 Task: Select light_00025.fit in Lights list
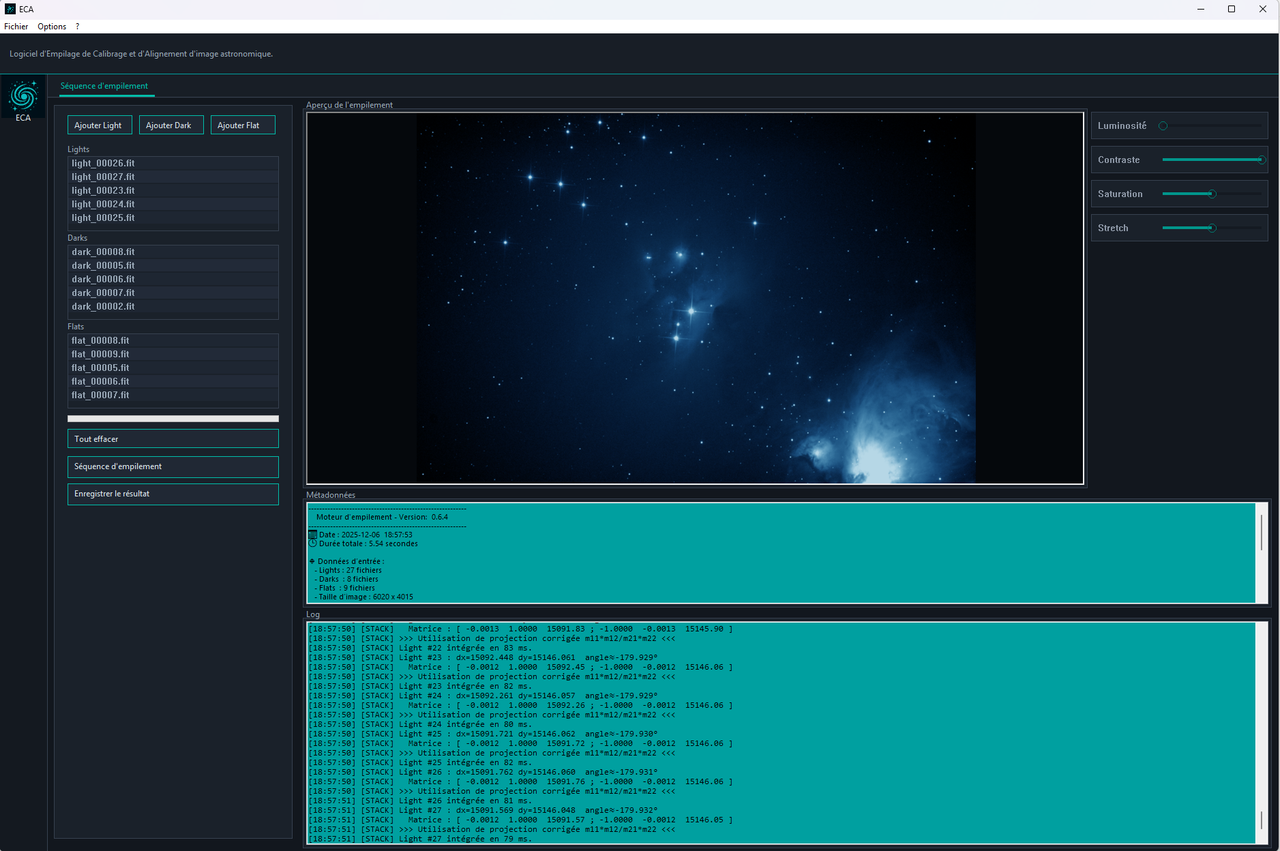(173, 218)
